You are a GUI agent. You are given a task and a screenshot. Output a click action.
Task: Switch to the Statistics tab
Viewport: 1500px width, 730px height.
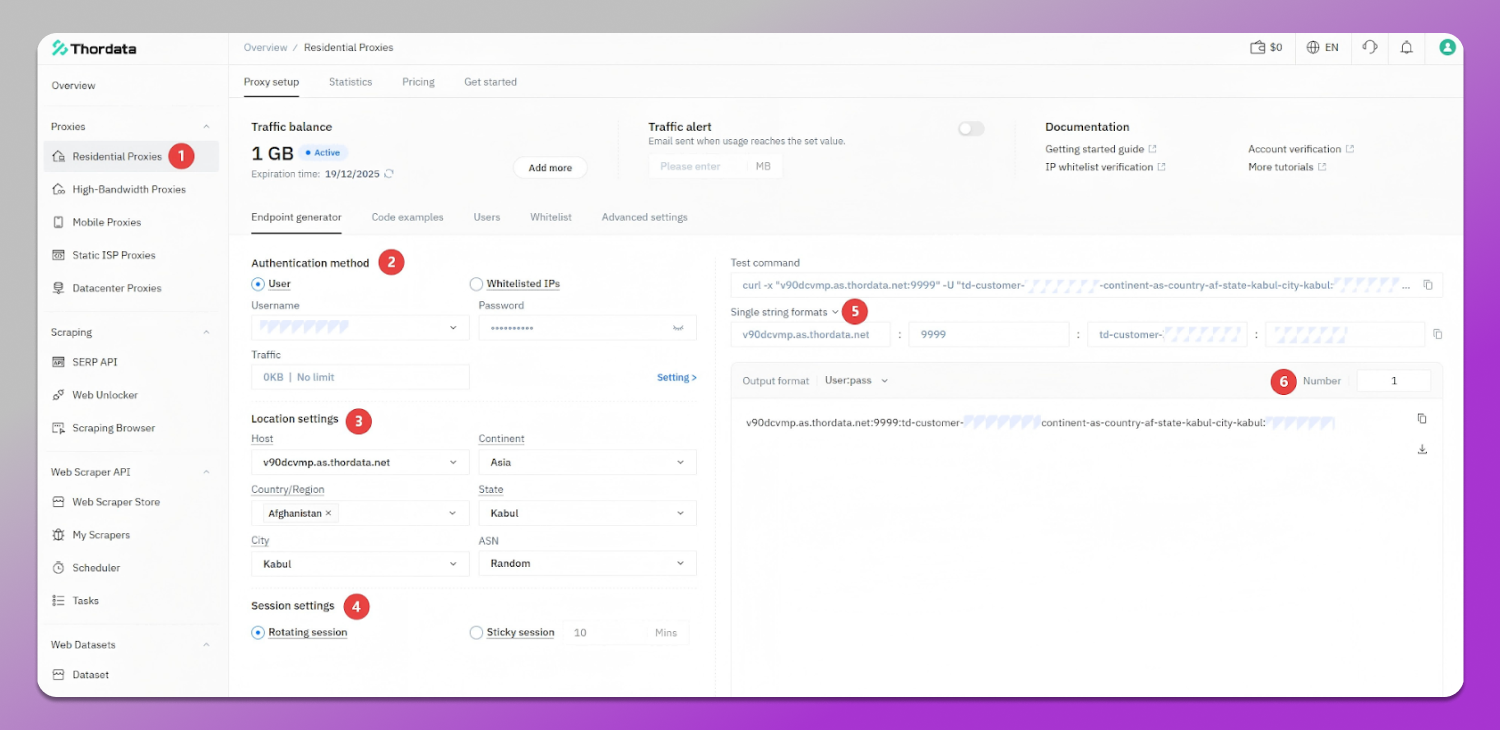click(x=350, y=82)
